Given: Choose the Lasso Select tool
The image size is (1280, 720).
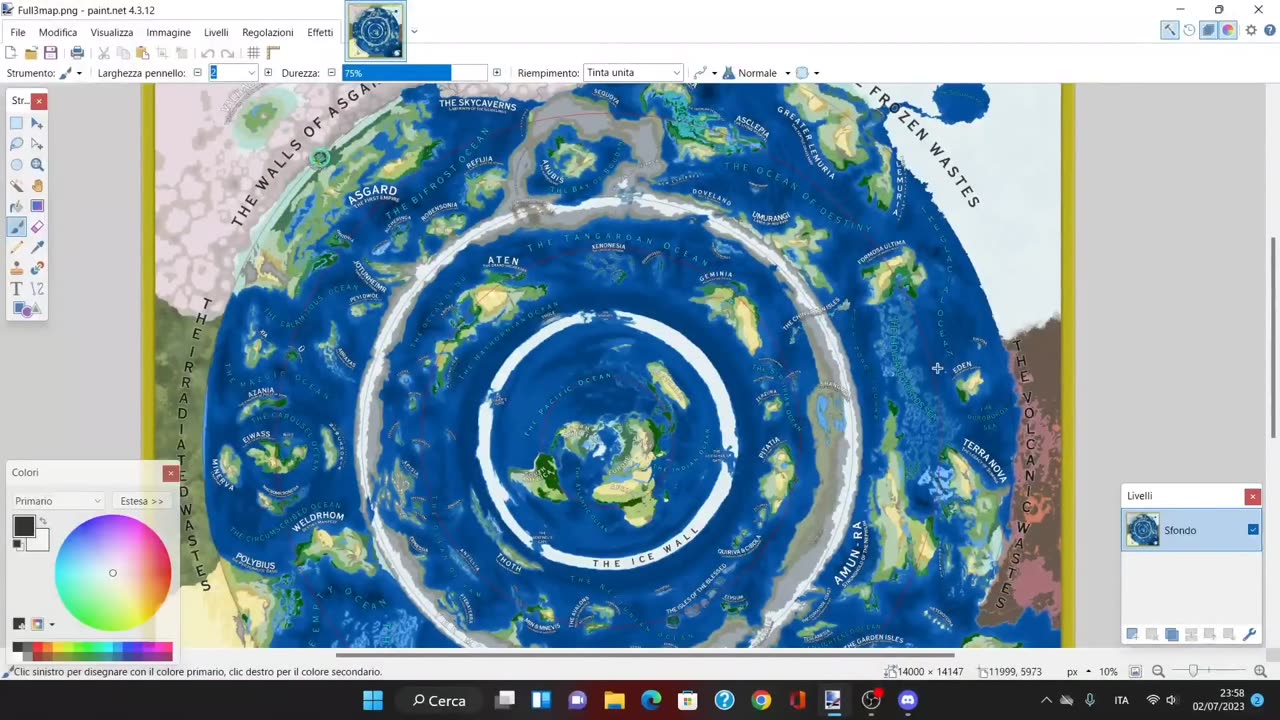Looking at the screenshot, I should (17, 144).
